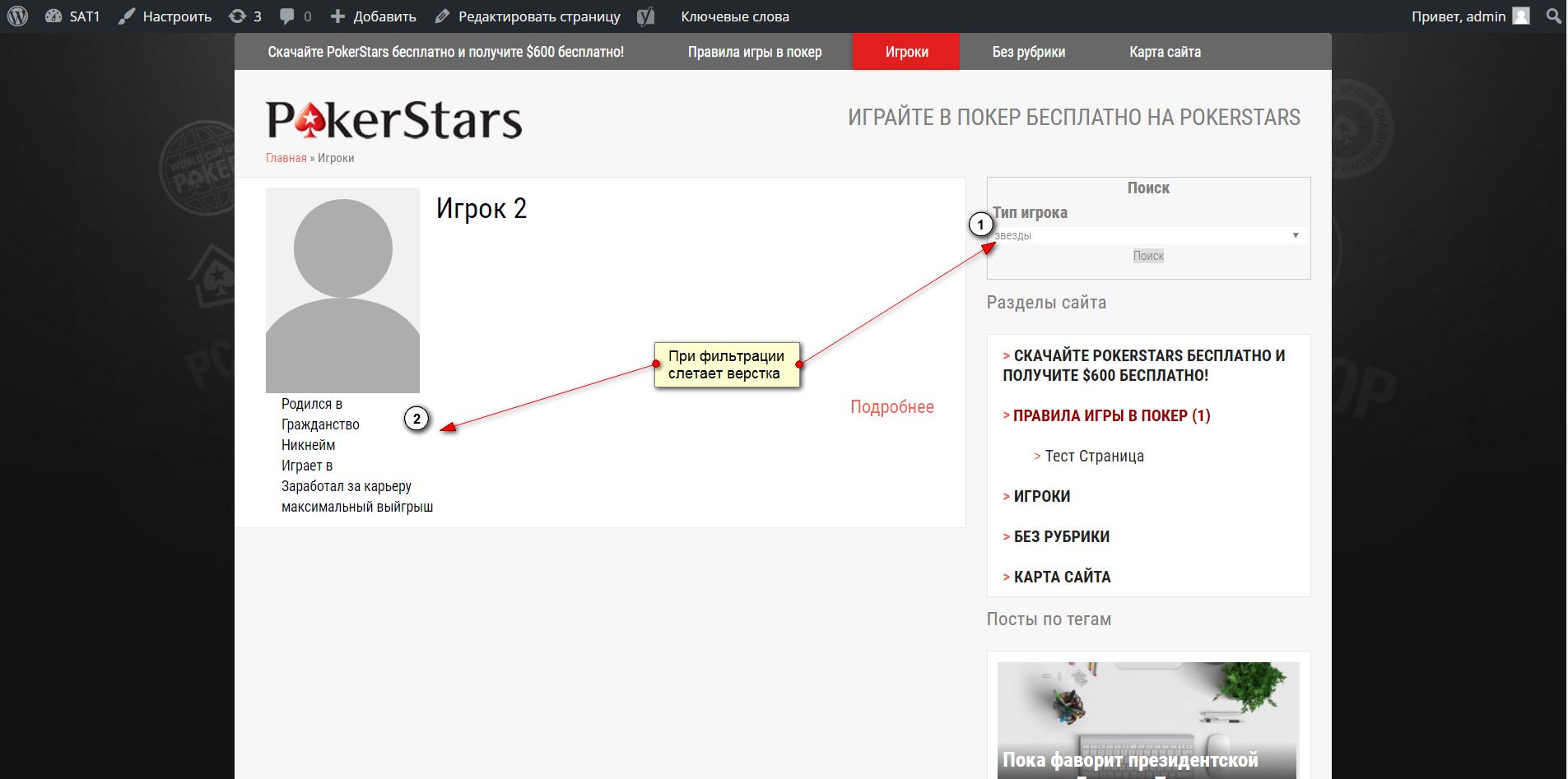Open Правила игры в покер menu item
Viewport: 1568px width, 779px height.
[x=755, y=52]
